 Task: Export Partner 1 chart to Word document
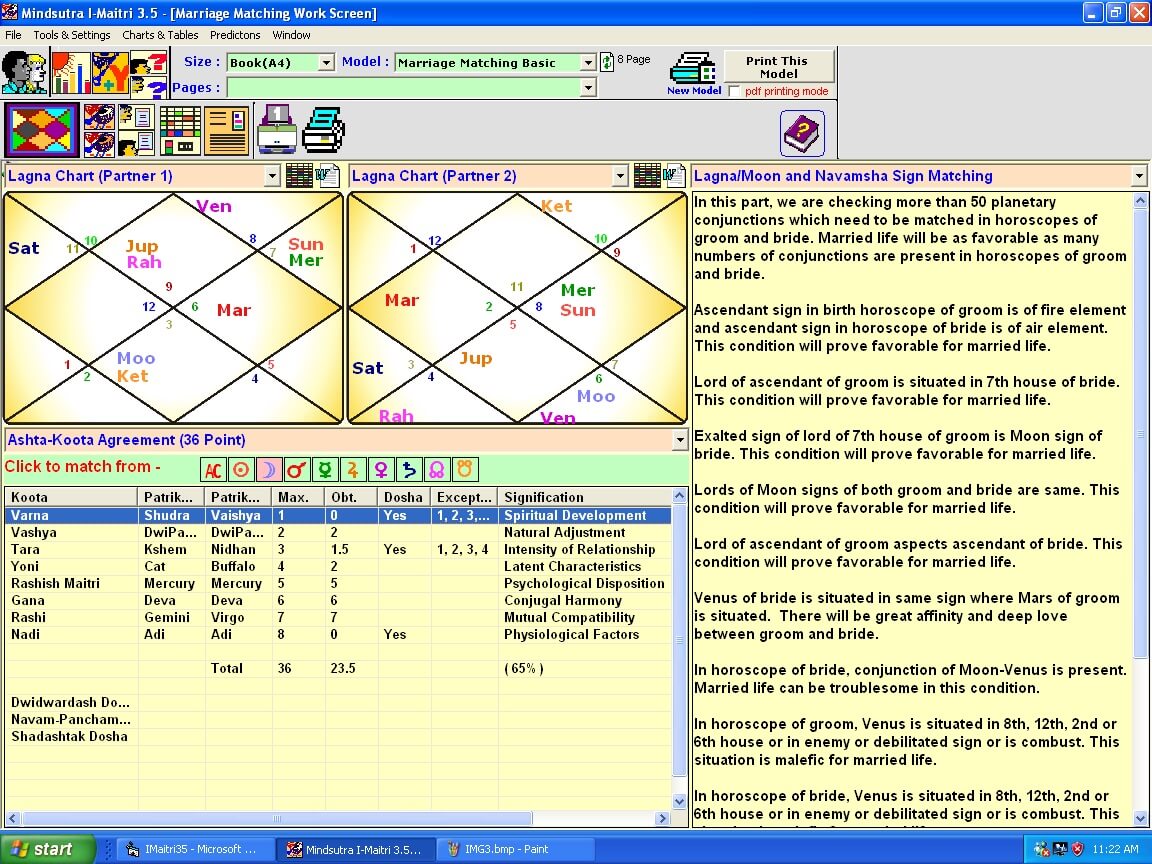(x=328, y=176)
